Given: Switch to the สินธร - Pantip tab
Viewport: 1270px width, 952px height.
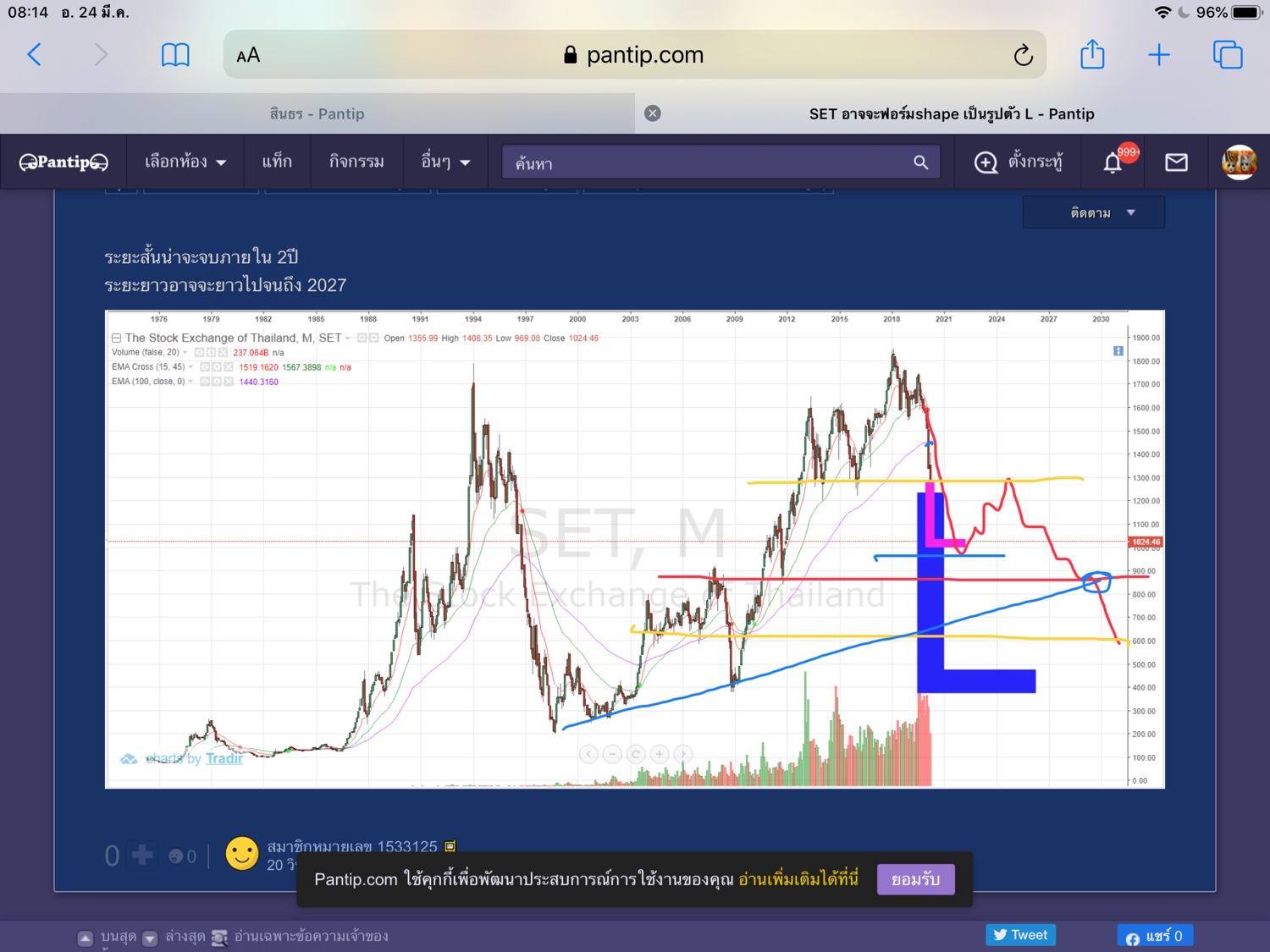Looking at the screenshot, I should (317, 113).
